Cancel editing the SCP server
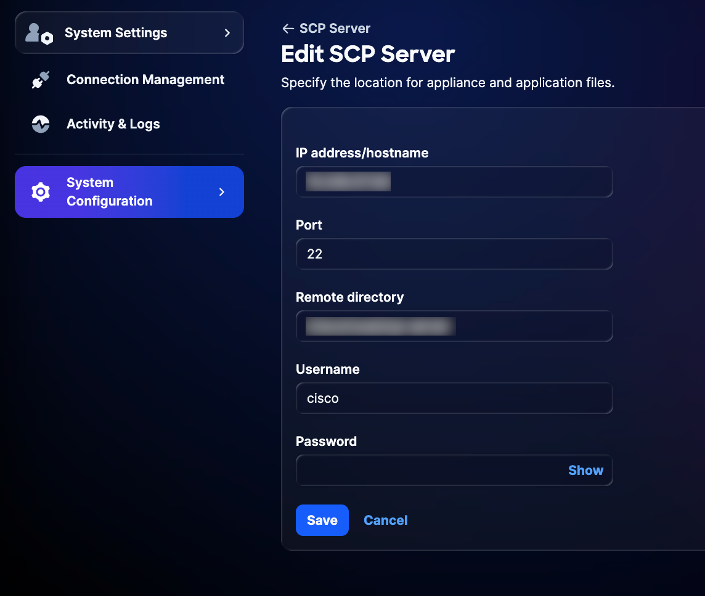706x596 pixels. pos(385,520)
